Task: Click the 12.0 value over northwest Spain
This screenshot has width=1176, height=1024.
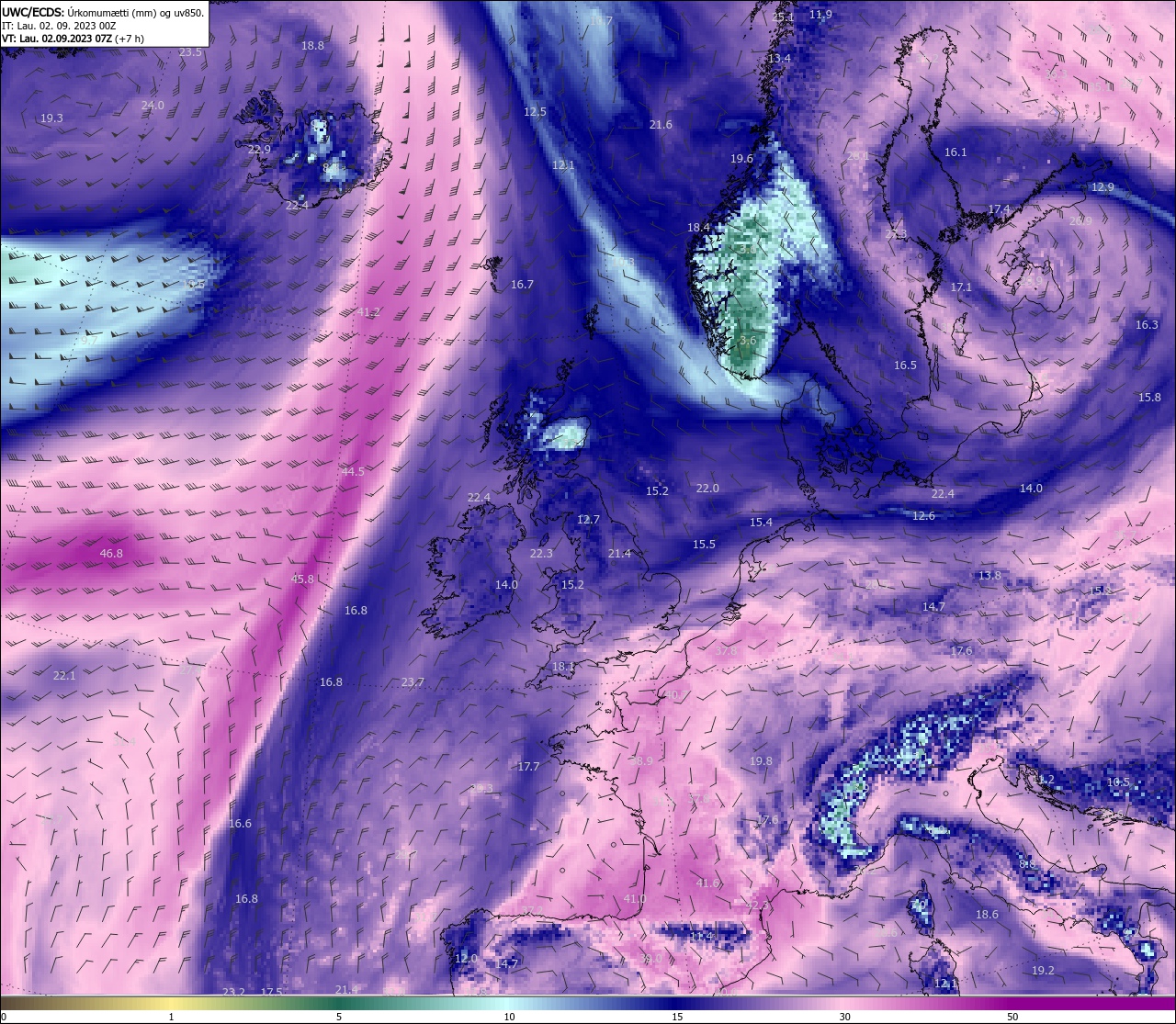Action: [x=467, y=959]
